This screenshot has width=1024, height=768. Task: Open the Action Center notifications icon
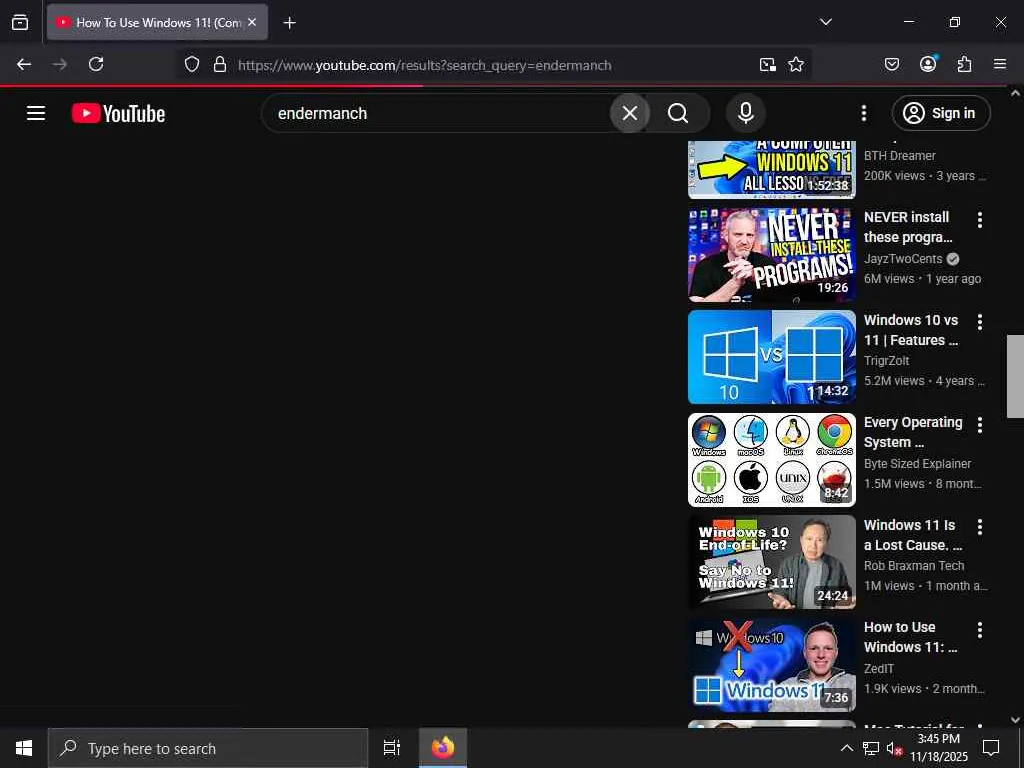991,748
